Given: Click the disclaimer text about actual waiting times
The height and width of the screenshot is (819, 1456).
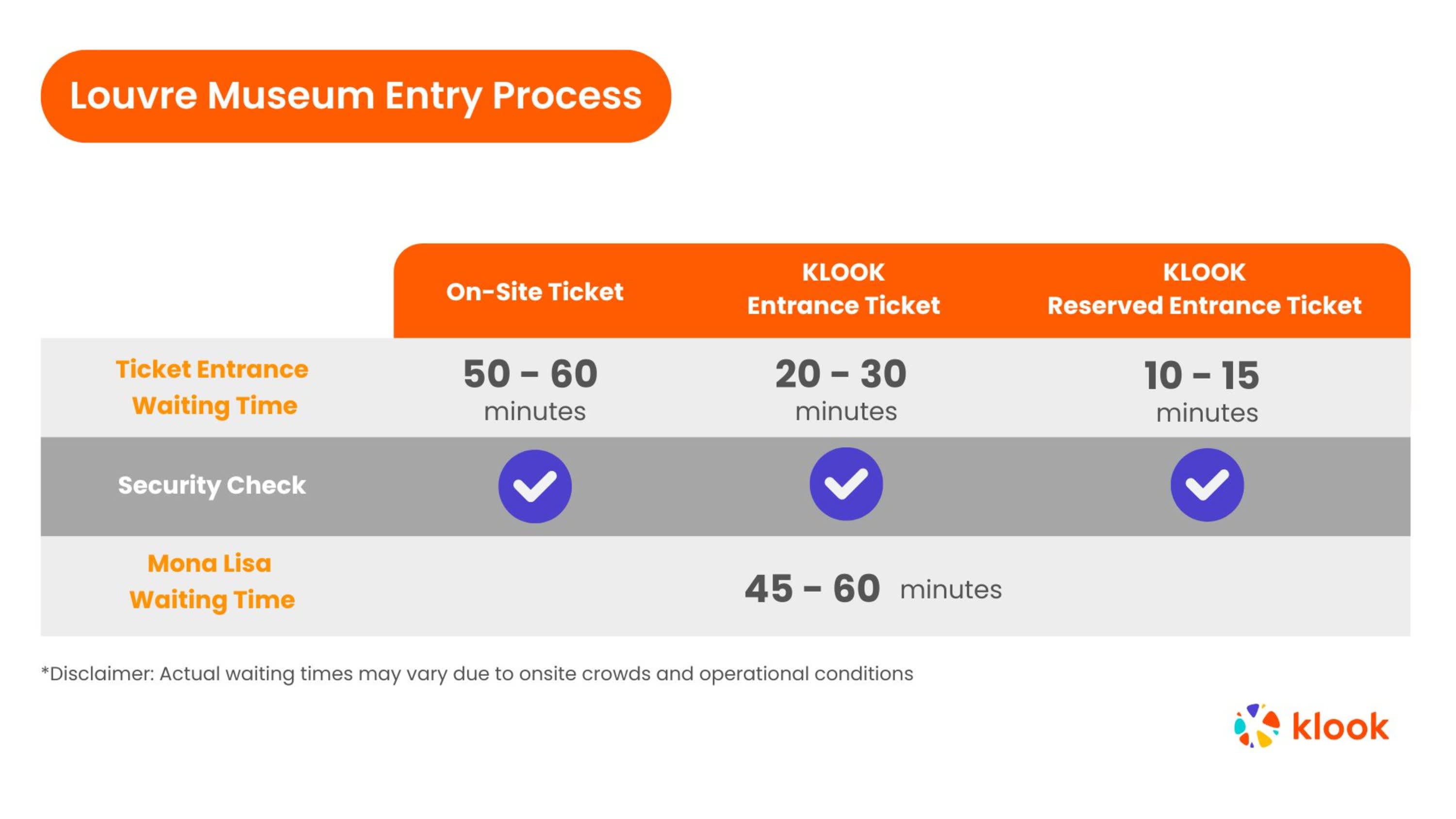Looking at the screenshot, I should click(477, 674).
